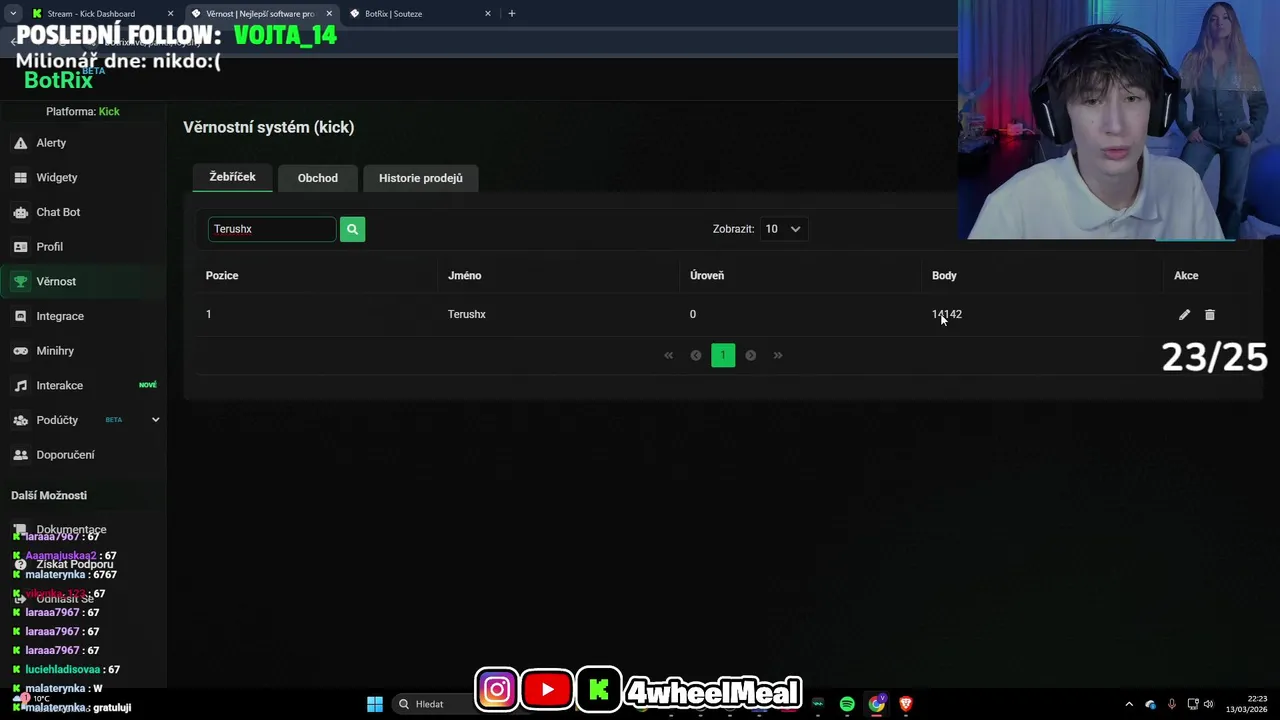
Task: Open the Alerty sidebar section
Action: [x=51, y=143]
